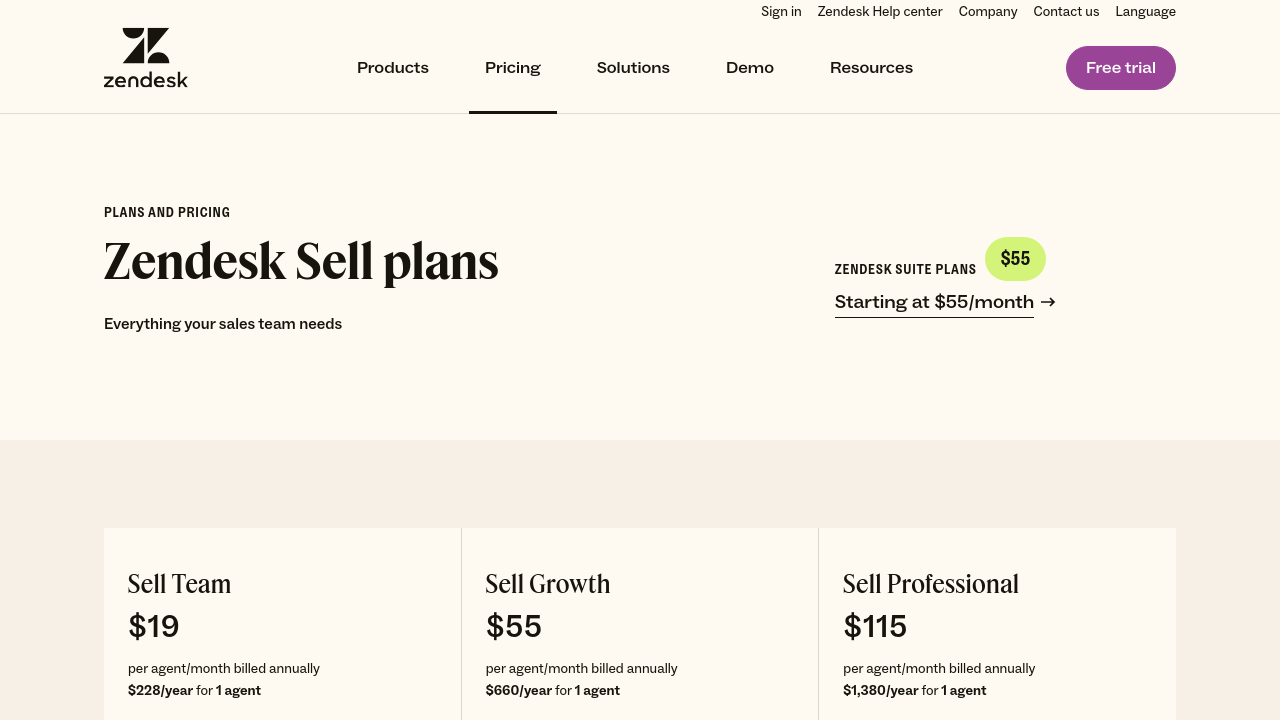Click the Zendesk logo
This screenshot has width=1280, height=720.
(x=146, y=58)
